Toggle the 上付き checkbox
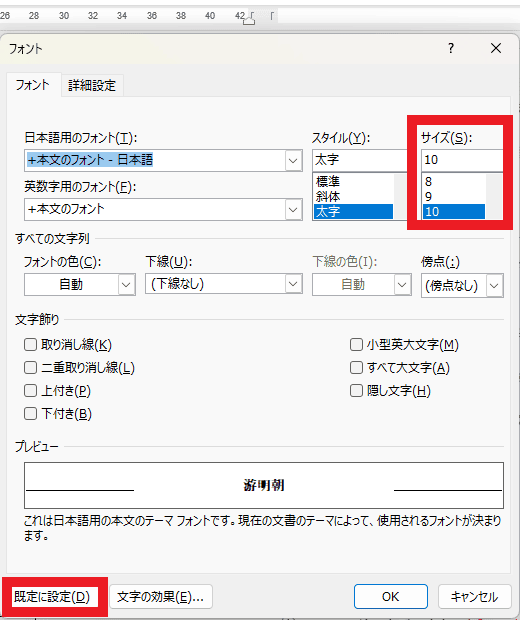 pos(30,391)
